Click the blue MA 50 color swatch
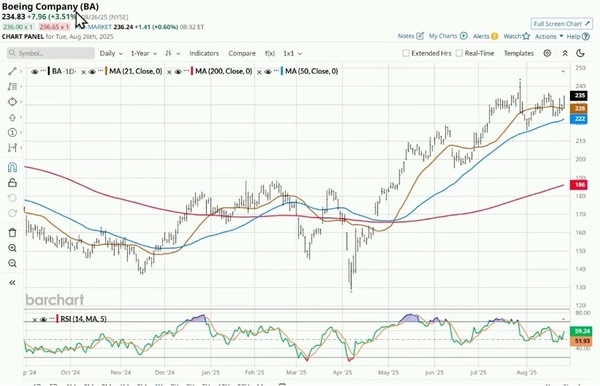 pos(282,71)
